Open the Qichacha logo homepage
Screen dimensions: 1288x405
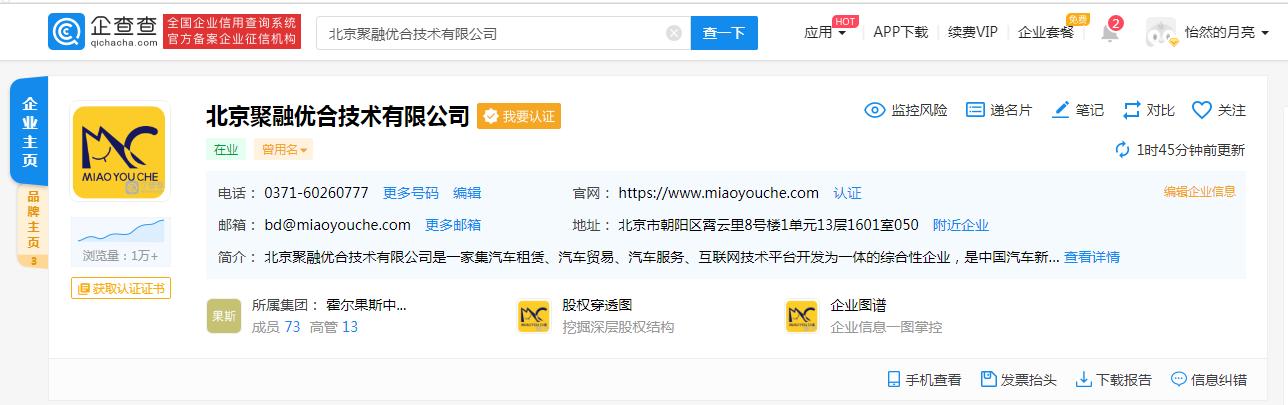[103, 32]
